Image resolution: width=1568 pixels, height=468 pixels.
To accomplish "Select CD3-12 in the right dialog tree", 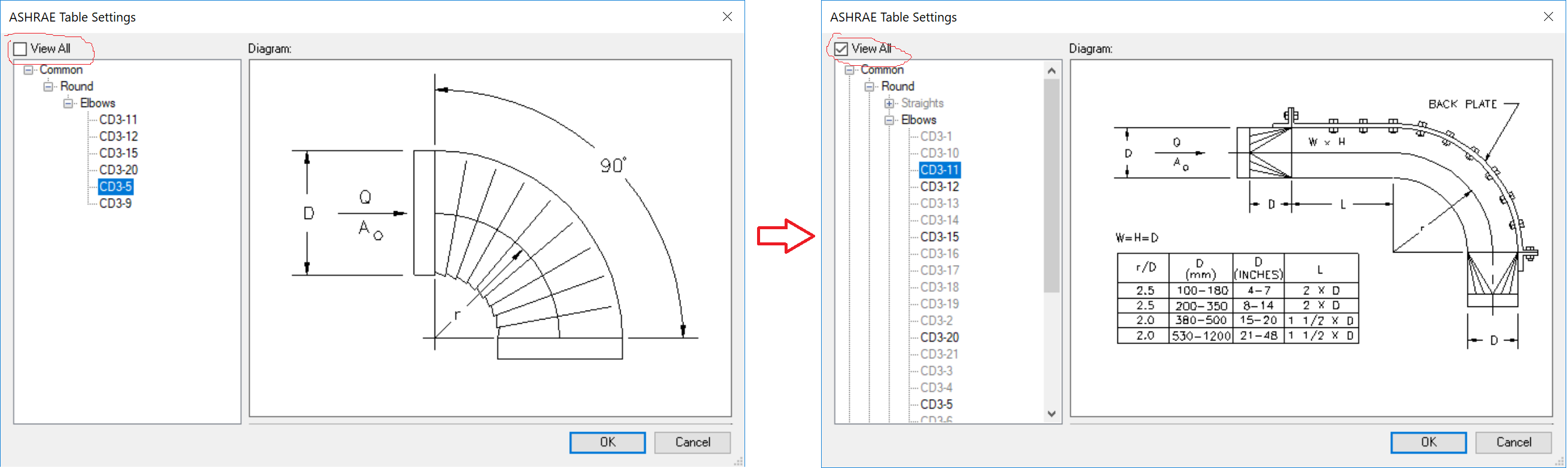I will coord(939,187).
